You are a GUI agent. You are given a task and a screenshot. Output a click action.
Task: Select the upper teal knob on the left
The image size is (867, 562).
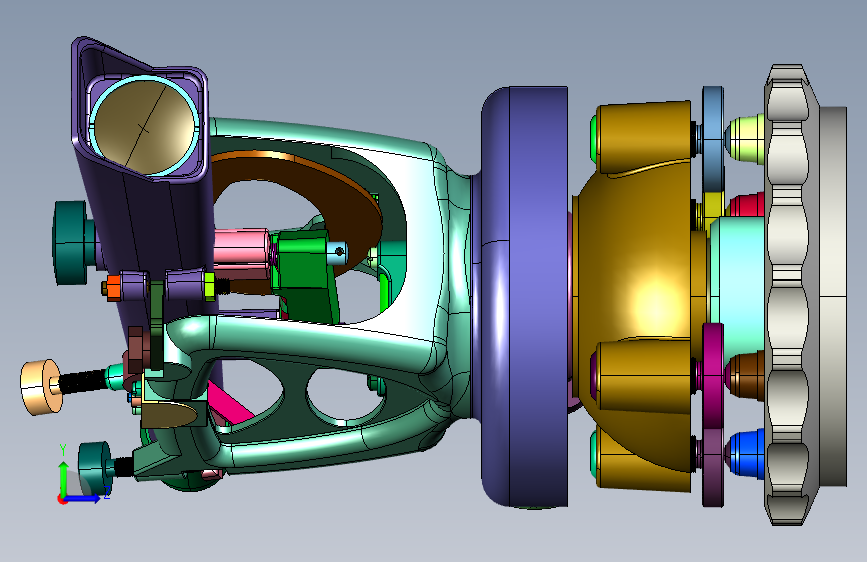pyautogui.click(x=72, y=243)
